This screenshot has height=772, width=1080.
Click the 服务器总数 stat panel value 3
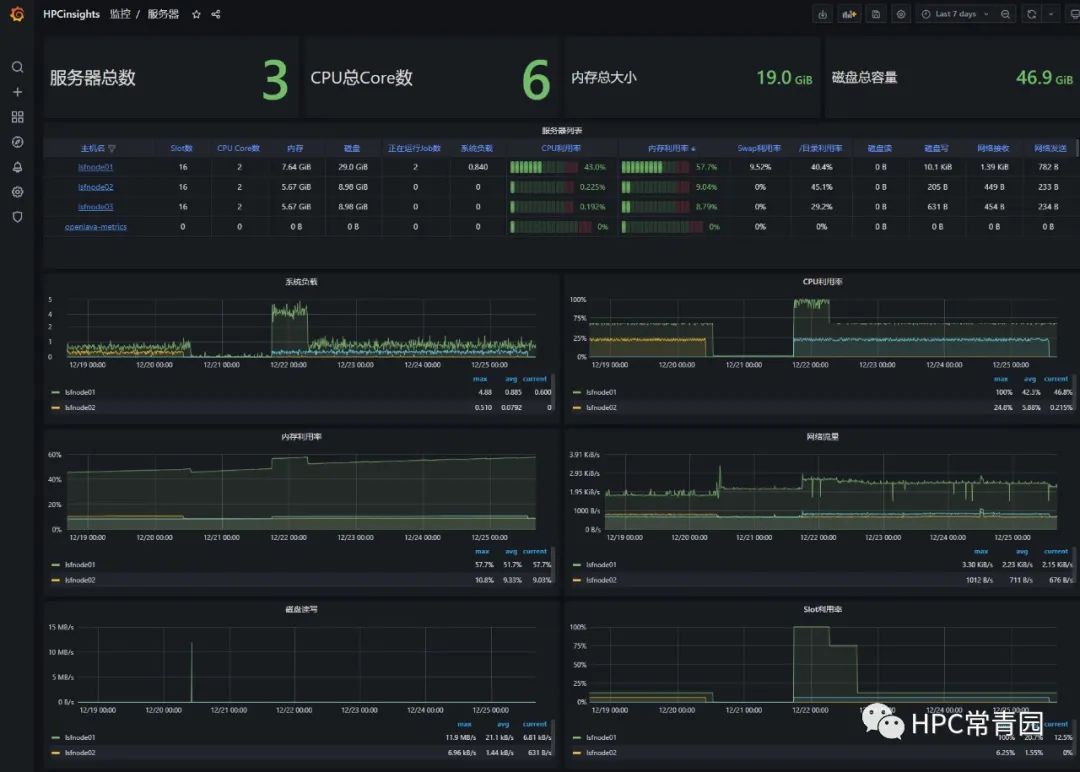275,81
